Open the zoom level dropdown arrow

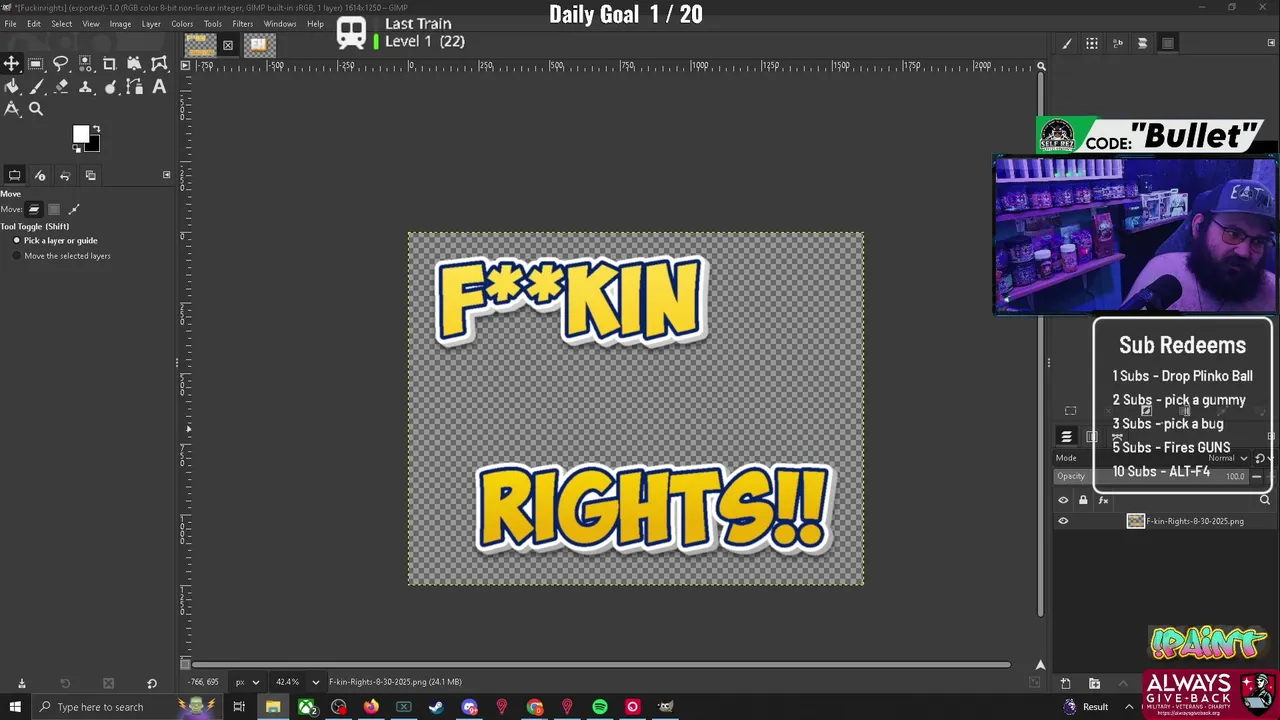[315, 682]
